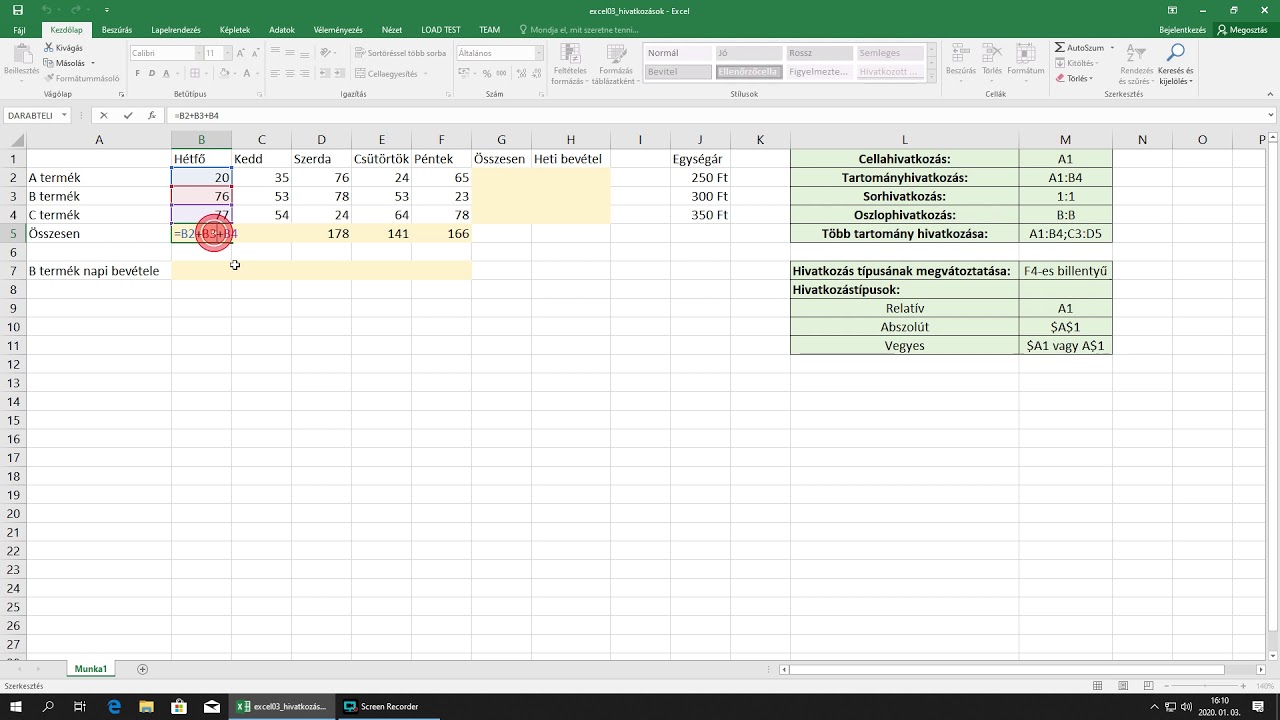Expand the formula bar
This screenshot has width=1280, height=720.
(x=1270, y=116)
